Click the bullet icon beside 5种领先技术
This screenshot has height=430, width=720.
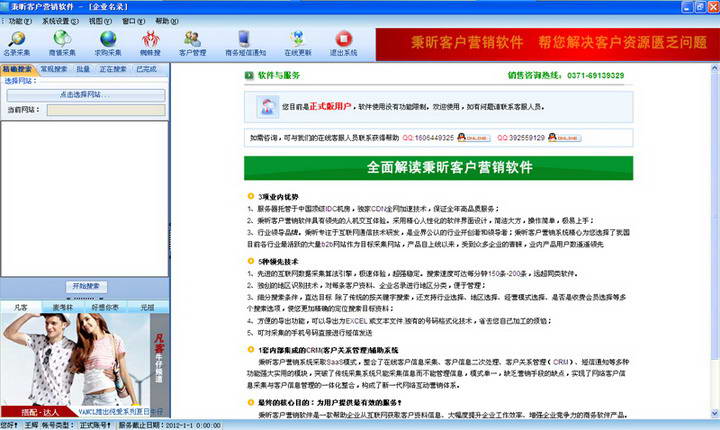coord(250,261)
